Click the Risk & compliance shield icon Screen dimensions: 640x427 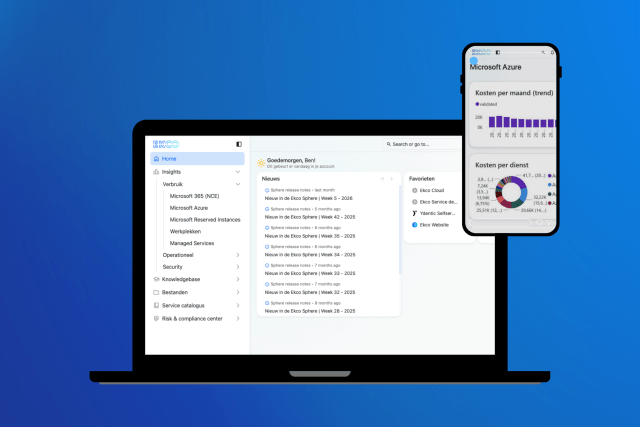click(156, 318)
